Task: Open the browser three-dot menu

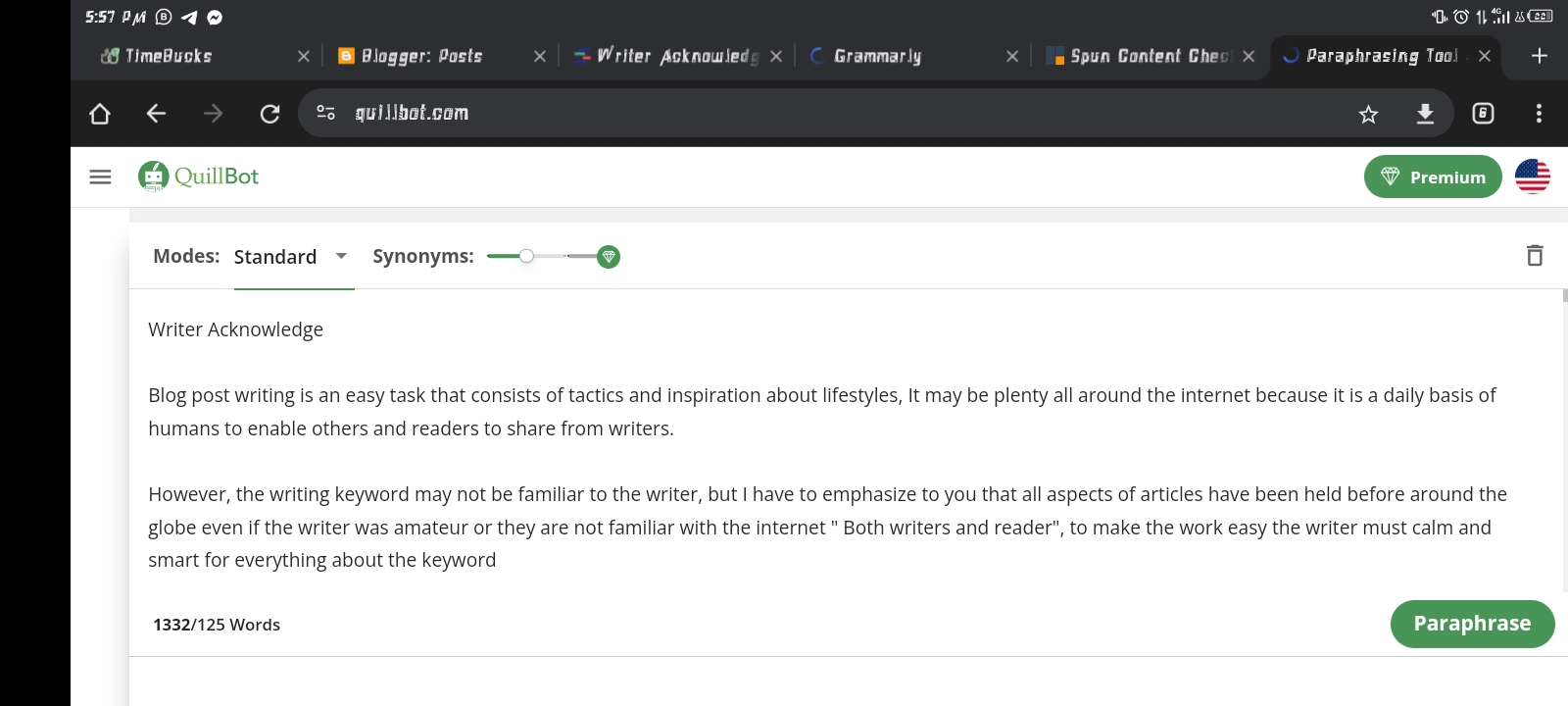Action: point(1539,114)
